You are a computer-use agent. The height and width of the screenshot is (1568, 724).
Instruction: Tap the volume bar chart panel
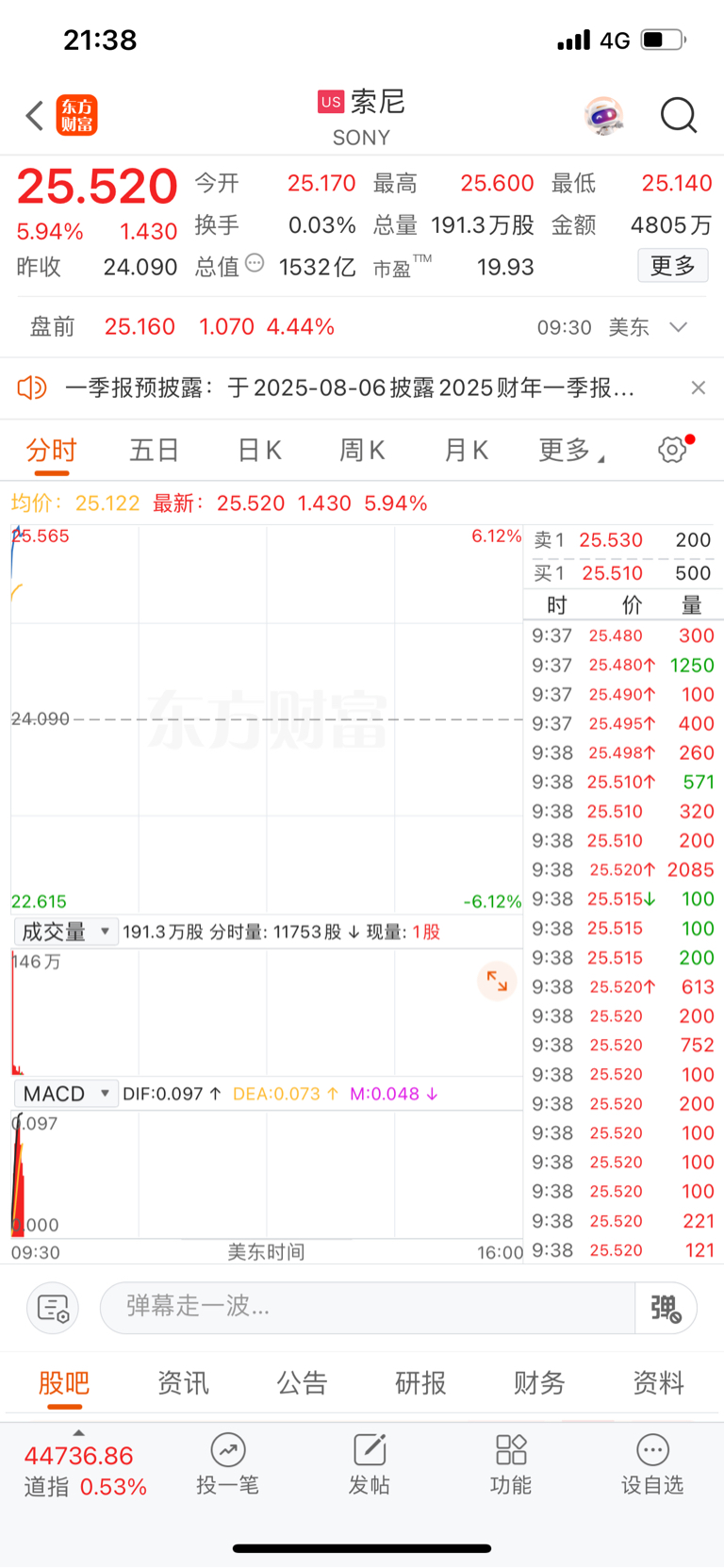click(267, 1012)
